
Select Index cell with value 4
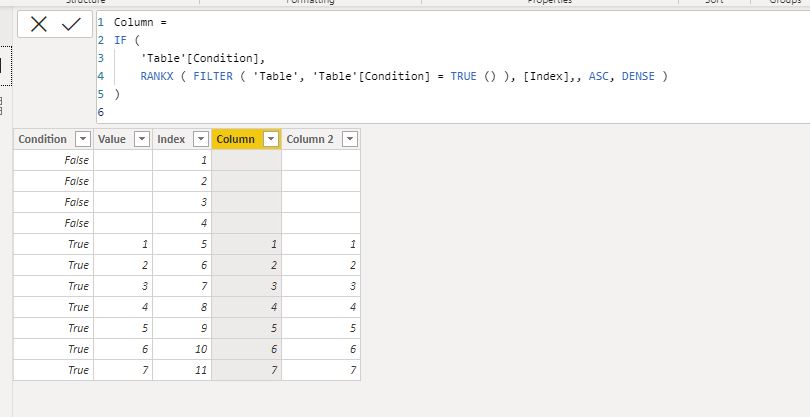(x=182, y=223)
